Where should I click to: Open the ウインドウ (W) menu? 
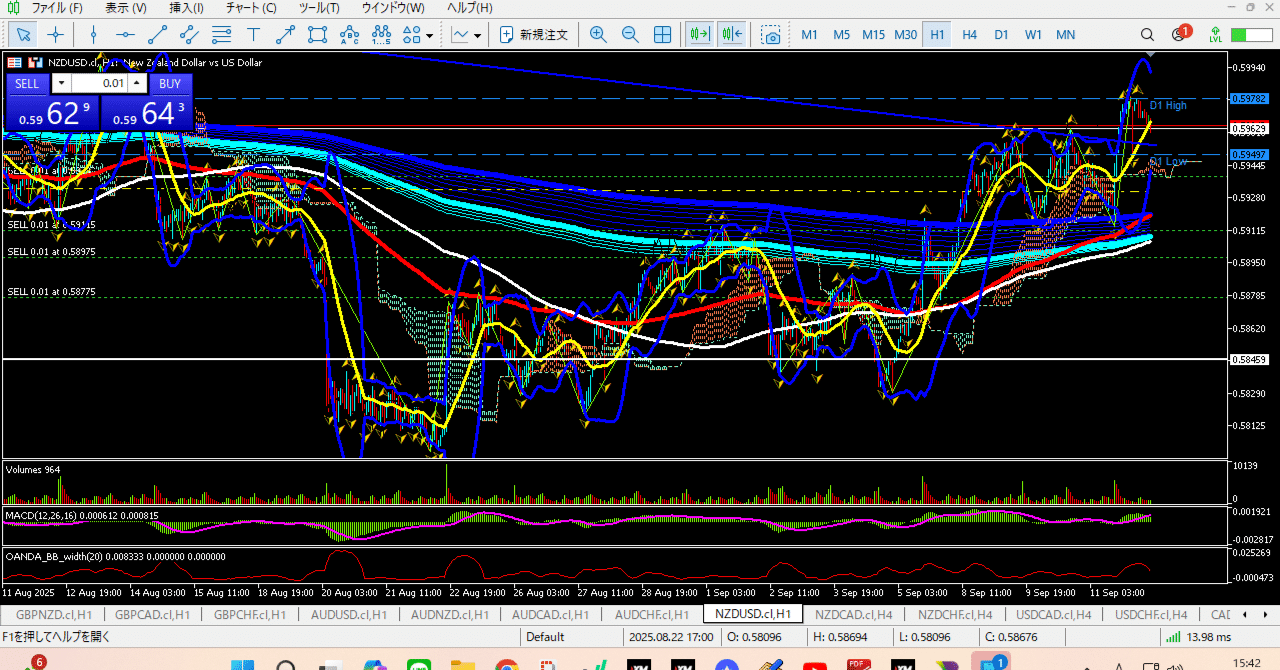(393, 8)
